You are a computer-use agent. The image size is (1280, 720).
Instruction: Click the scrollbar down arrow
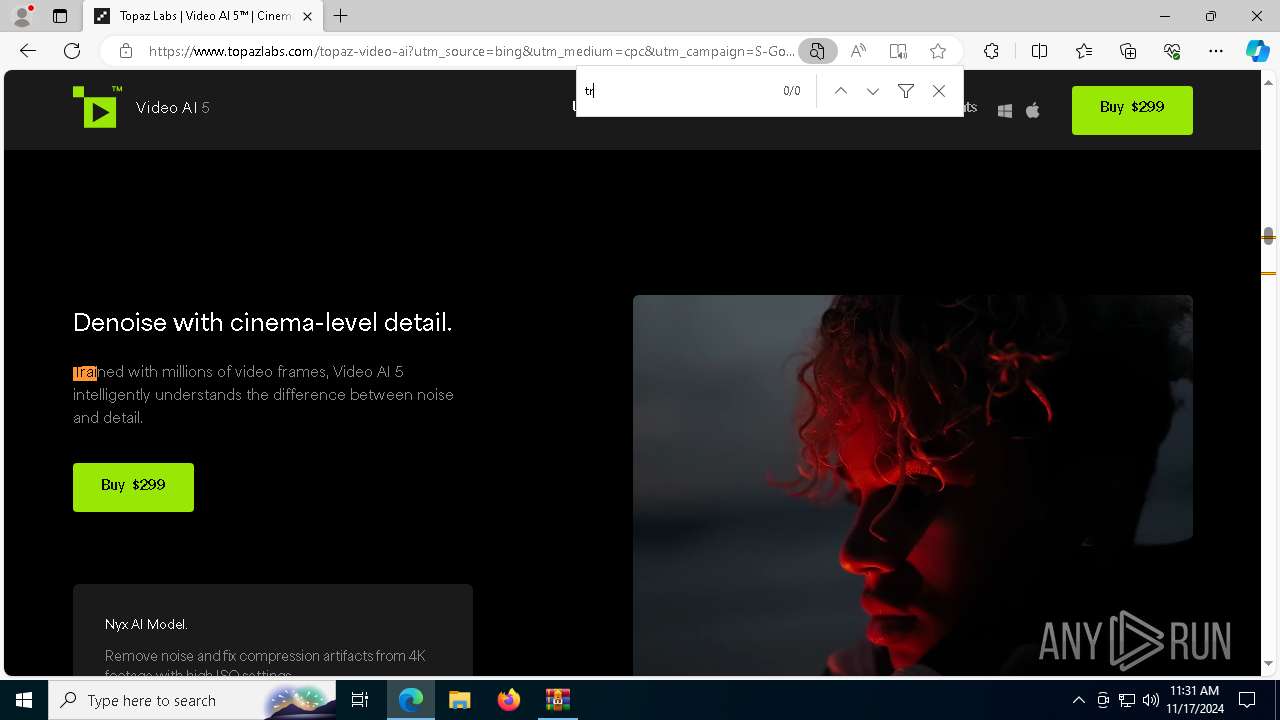pos(1268,663)
